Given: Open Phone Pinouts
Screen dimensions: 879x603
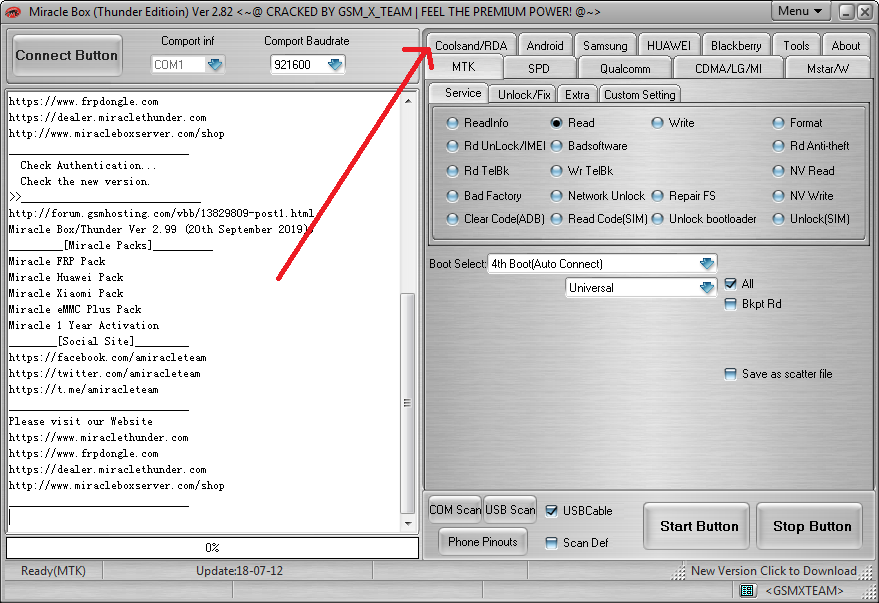Looking at the screenshot, I should (483, 542).
